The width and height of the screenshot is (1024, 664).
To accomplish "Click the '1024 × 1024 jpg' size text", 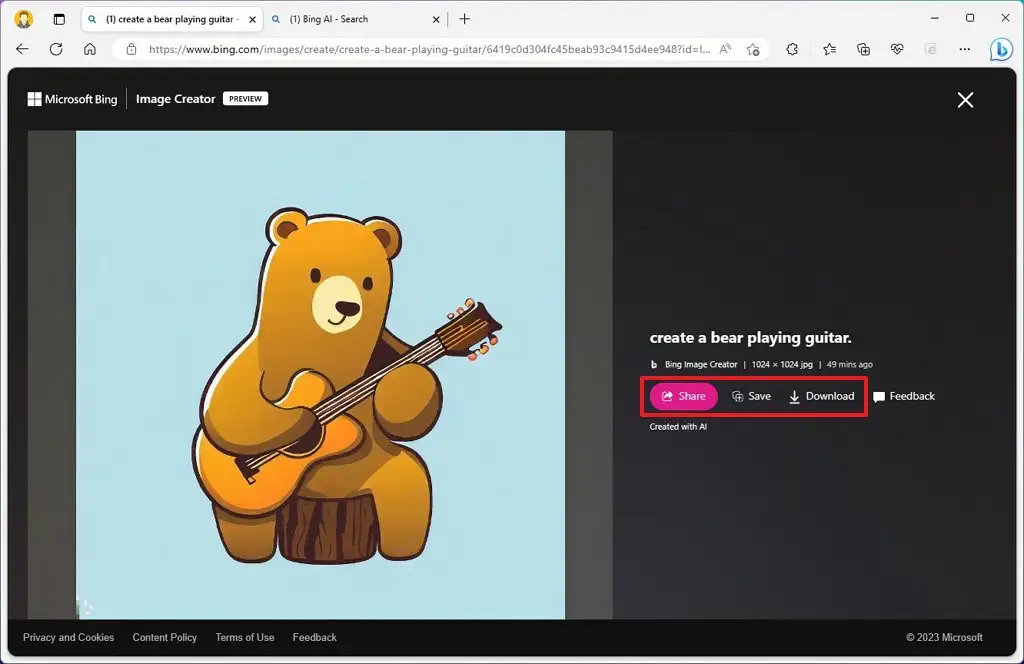I will click(782, 364).
